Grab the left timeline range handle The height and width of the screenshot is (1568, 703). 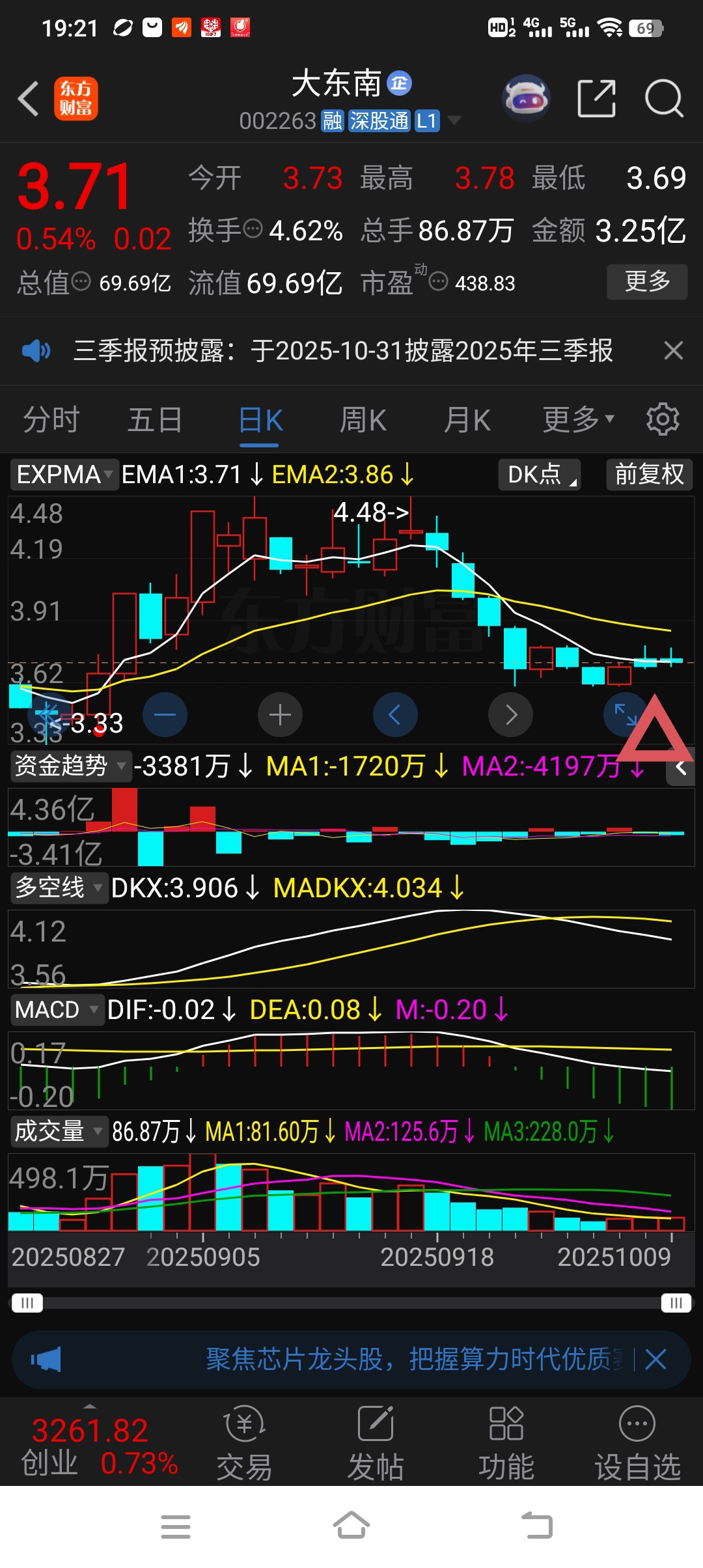(x=27, y=1303)
